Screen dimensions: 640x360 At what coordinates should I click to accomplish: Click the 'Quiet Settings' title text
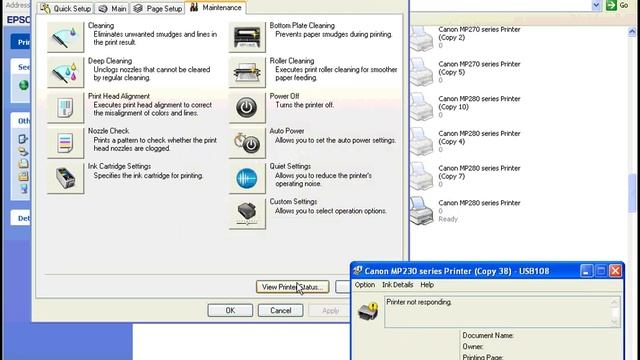click(290, 167)
